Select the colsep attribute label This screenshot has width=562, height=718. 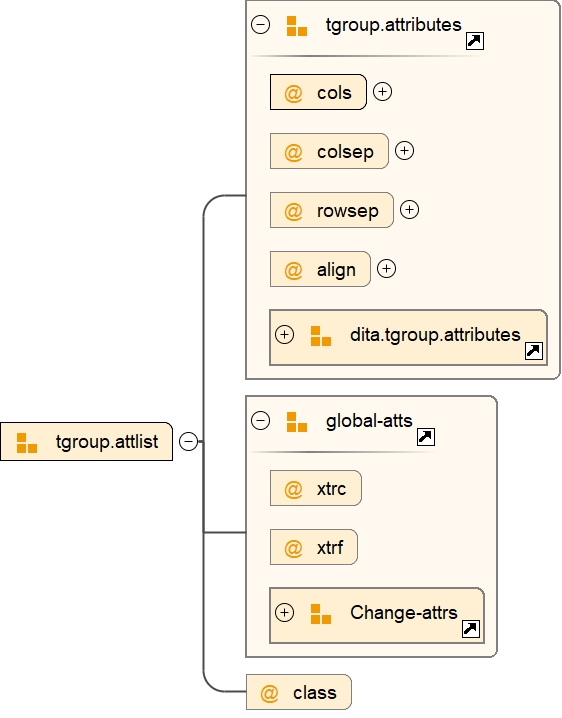pyautogui.click(x=345, y=152)
